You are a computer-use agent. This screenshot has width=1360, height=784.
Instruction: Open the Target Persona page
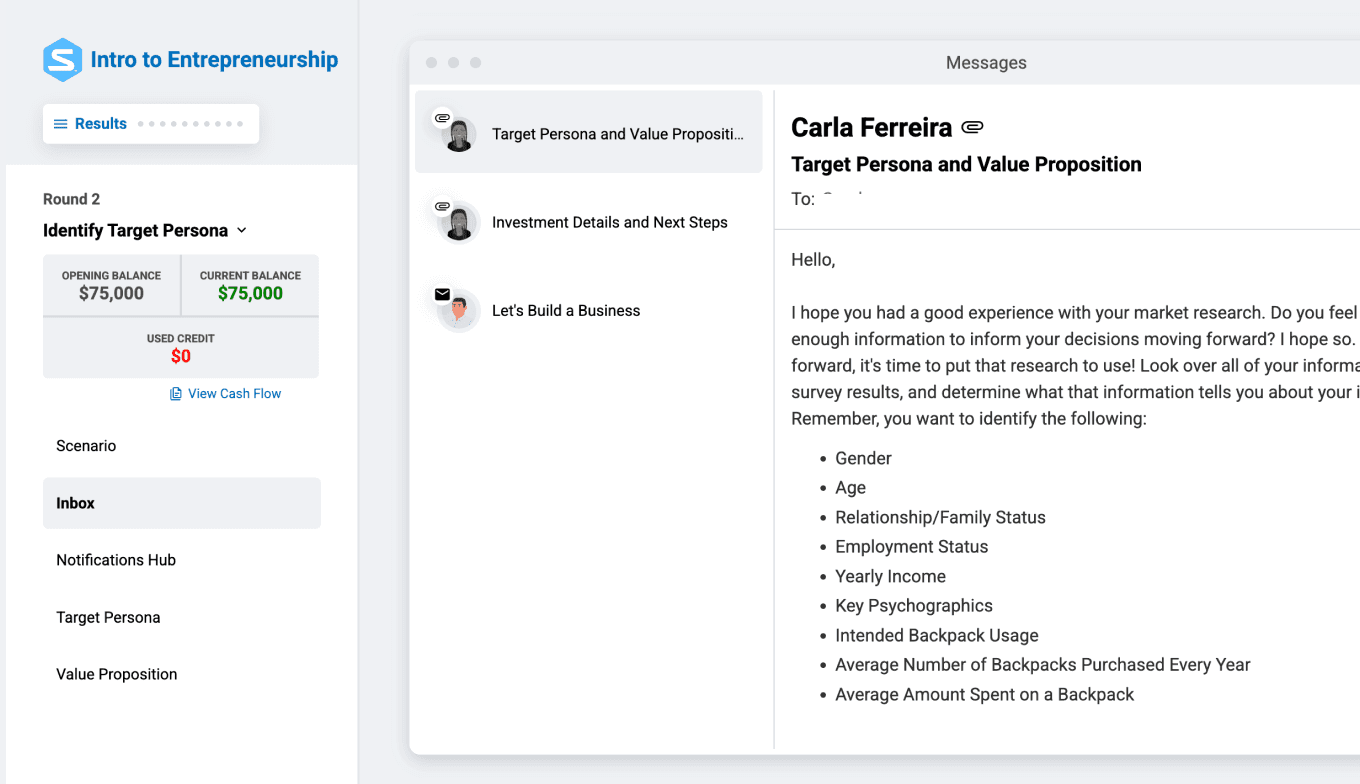coord(108,617)
